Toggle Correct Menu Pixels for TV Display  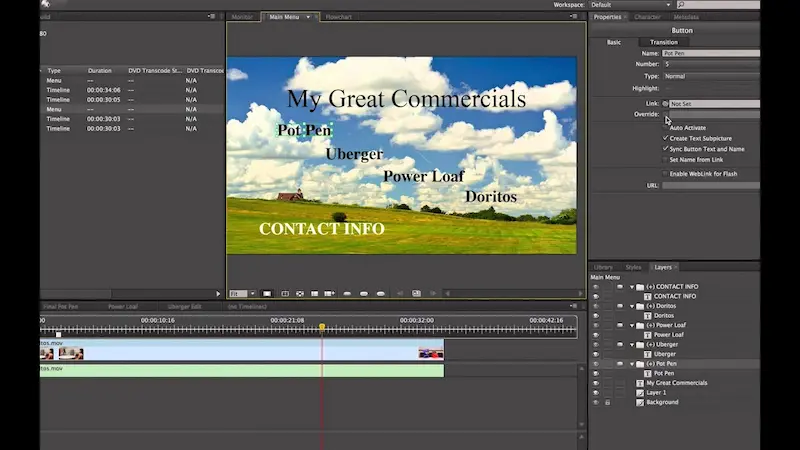coord(267,293)
